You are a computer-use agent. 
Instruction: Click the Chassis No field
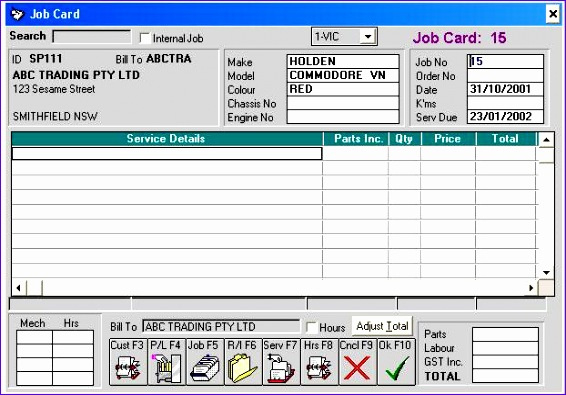[343, 103]
